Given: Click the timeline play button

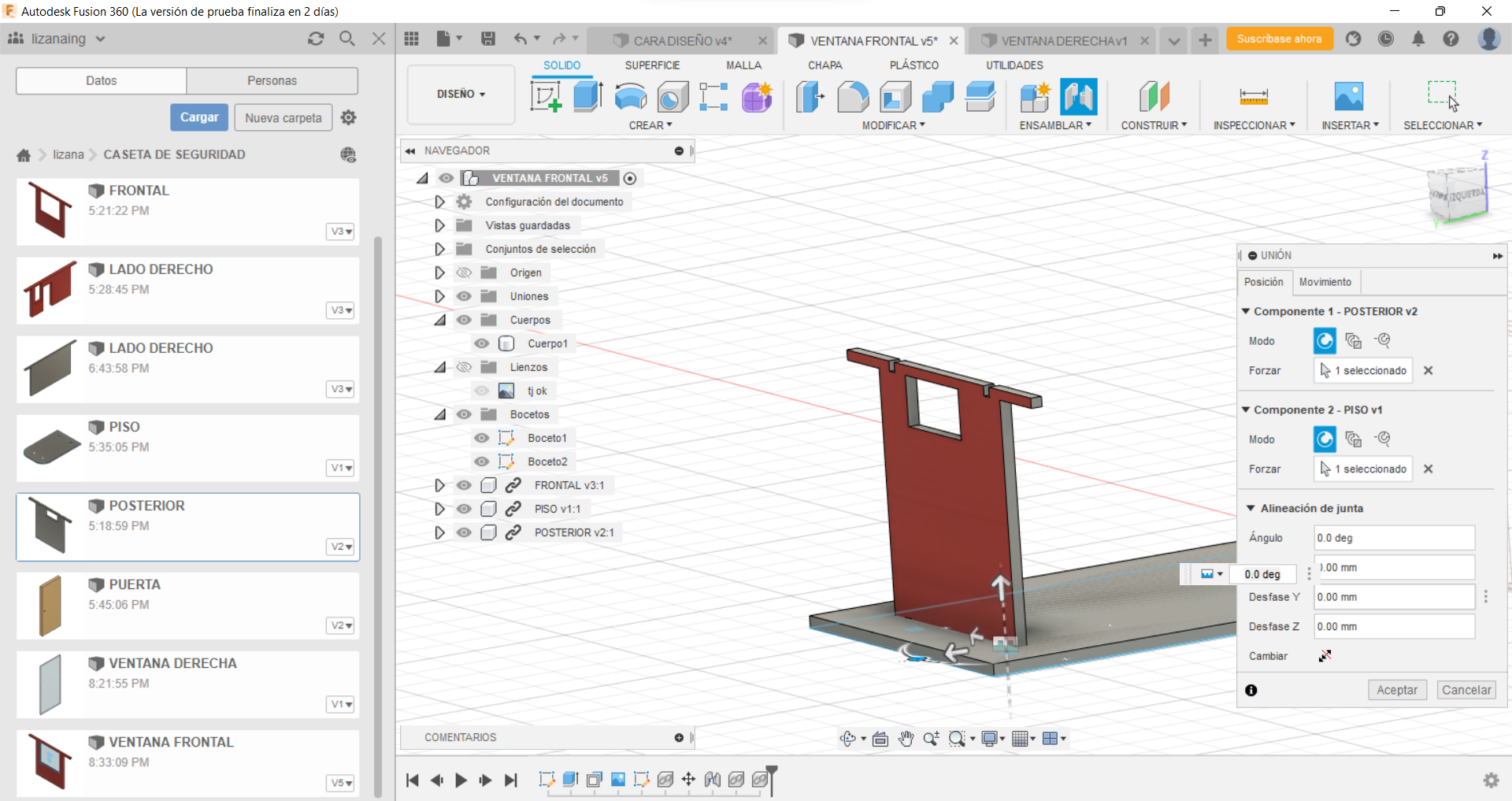Looking at the screenshot, I should pyautogui.click(x=461, y=780).
